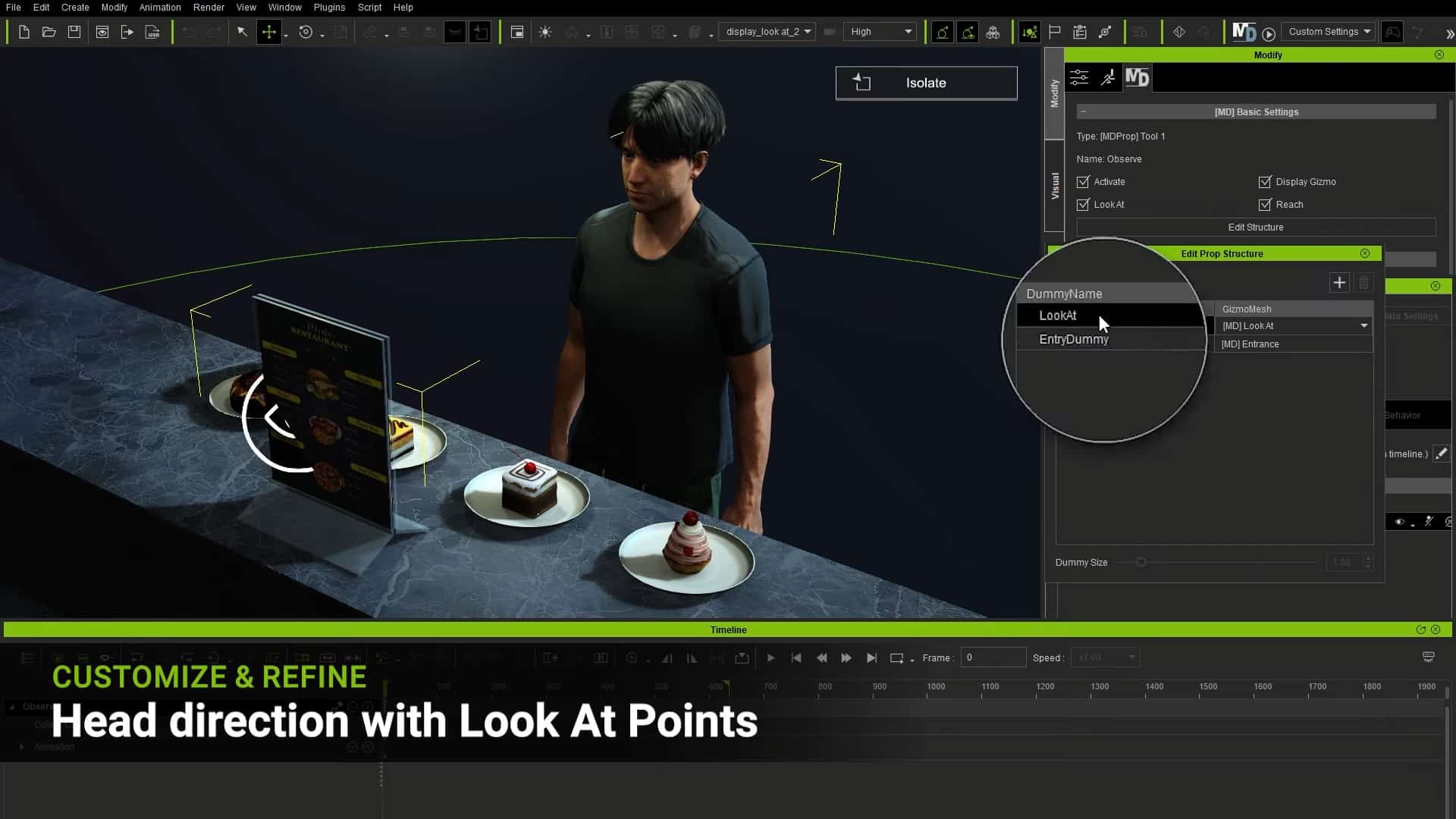
Task: Open the Animation menu
Action: (159, 7)
